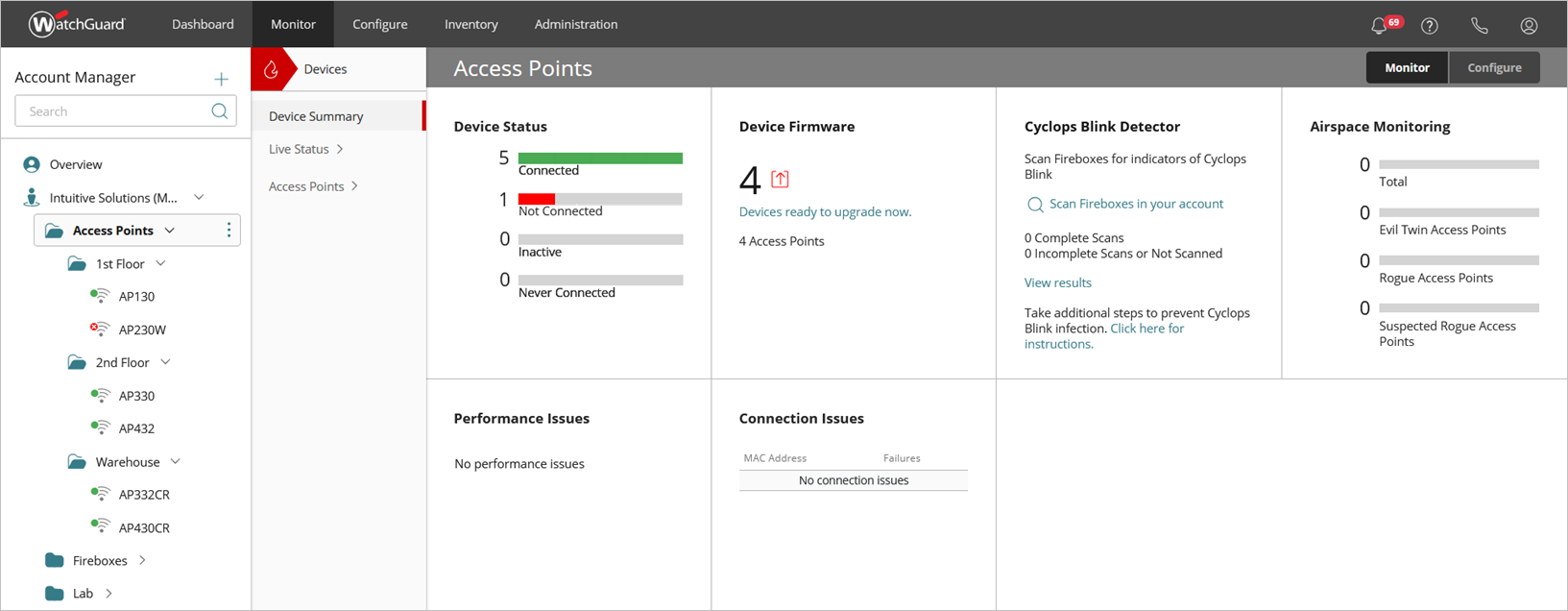Open the Administration menu
Screen dimensions: 1568x611
tap(576, 24)
